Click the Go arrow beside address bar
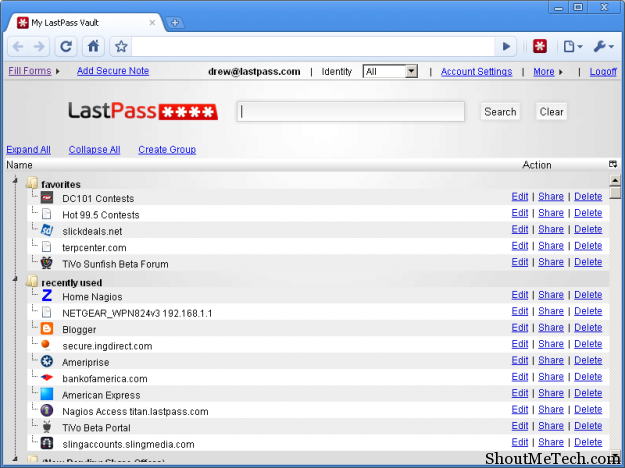 (x=506, y=47)
